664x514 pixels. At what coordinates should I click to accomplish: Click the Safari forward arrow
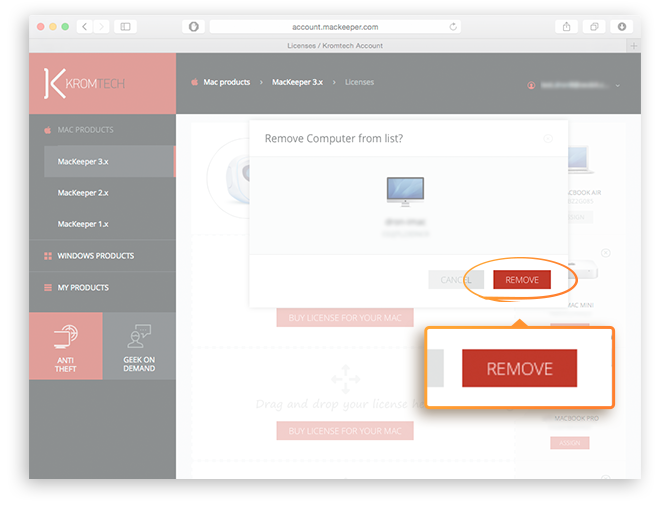click(x=101, y=27)
